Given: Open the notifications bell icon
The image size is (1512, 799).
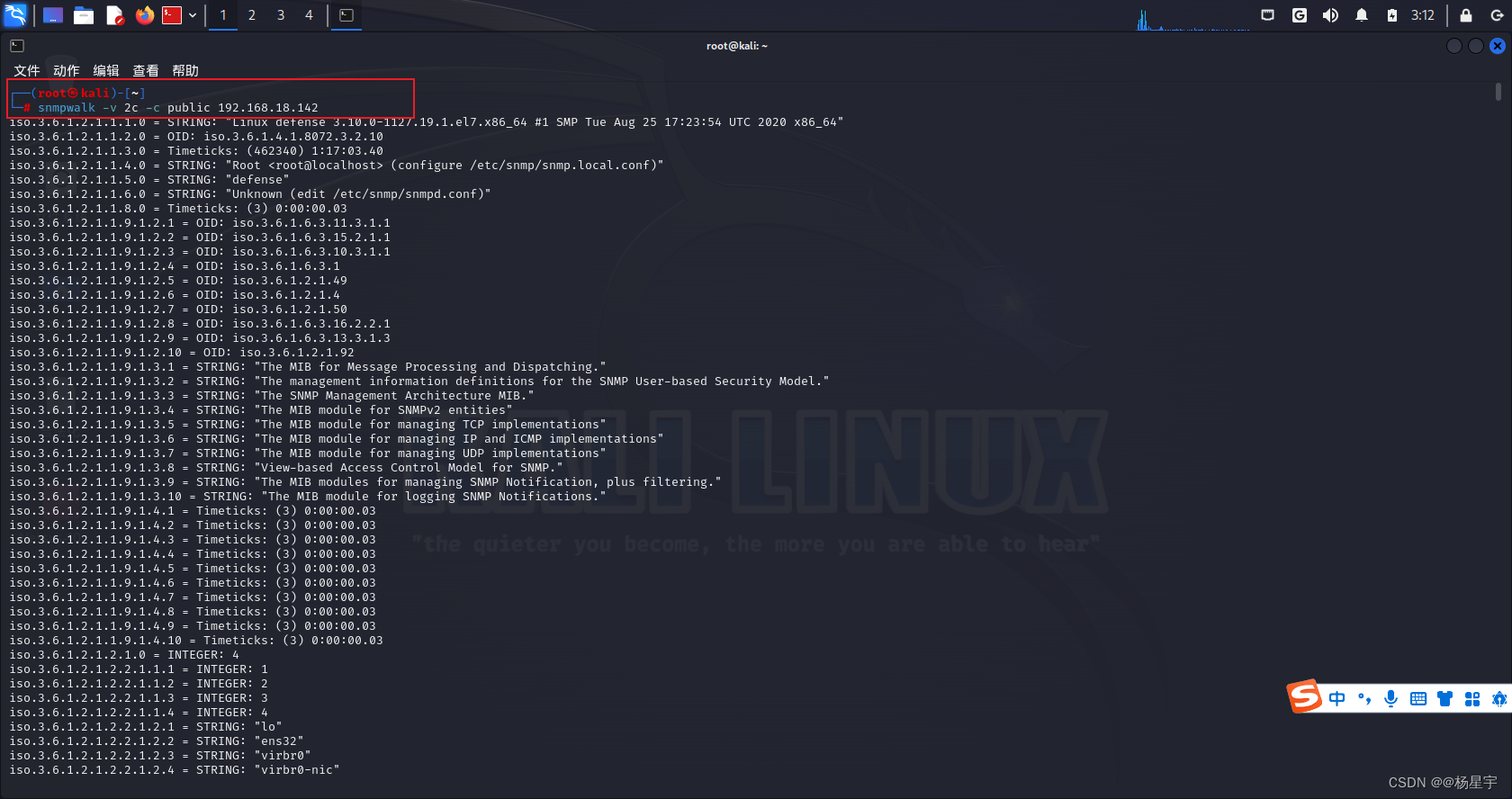Looking at the screenshot, I should 1362,15.
